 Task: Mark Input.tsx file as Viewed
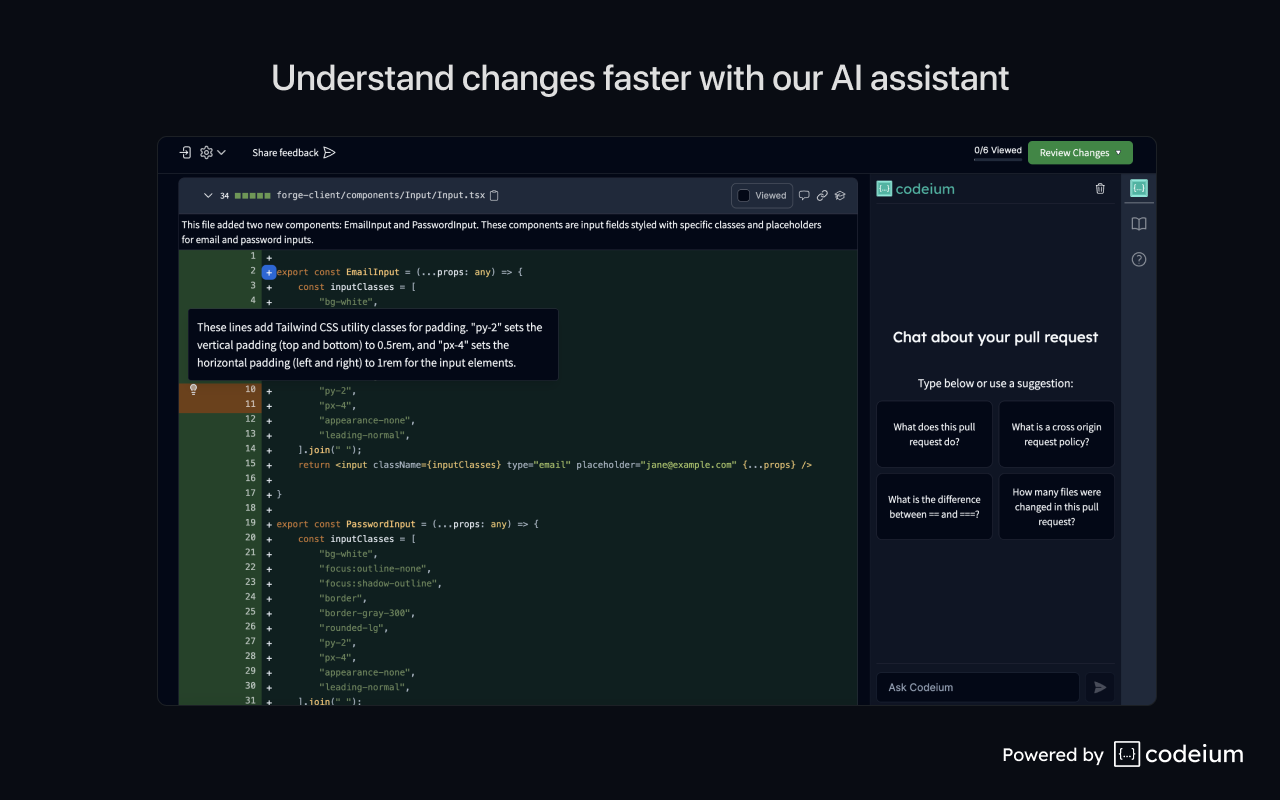coord(762,195)
